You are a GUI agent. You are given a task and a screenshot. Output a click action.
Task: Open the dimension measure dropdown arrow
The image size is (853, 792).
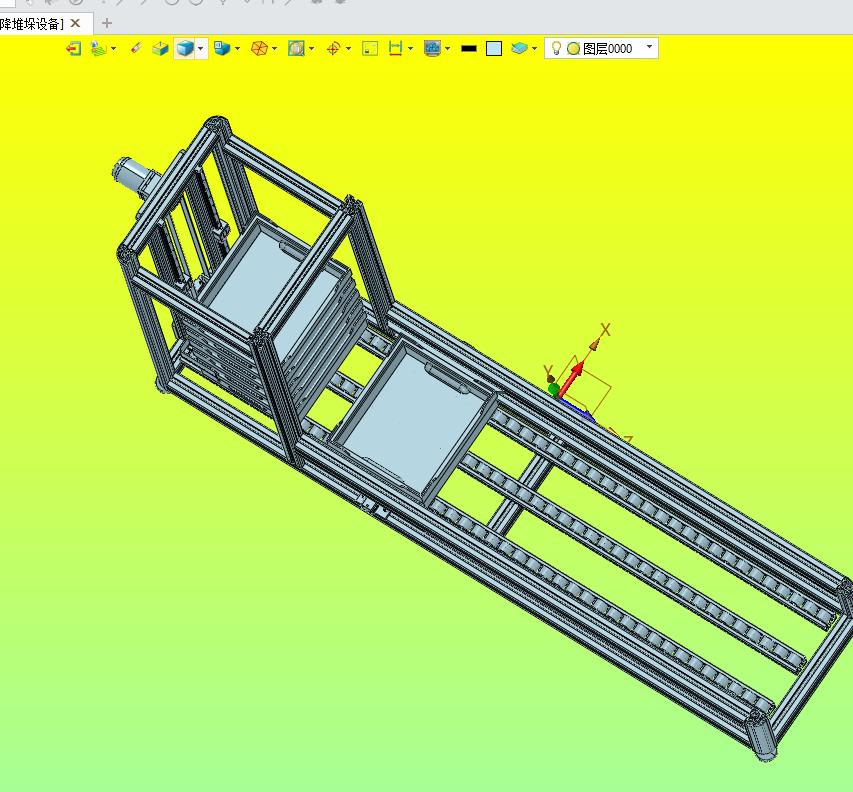pos(410,48)
